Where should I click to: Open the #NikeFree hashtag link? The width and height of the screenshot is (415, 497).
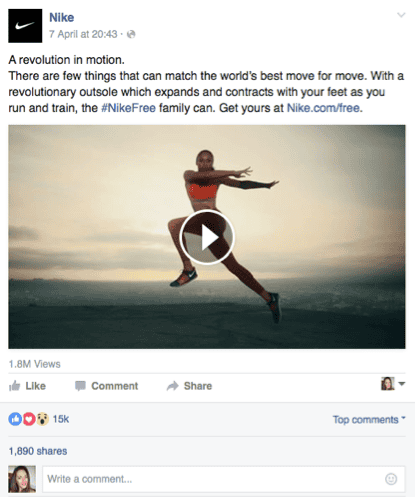pyautogui.click(x=128, y=108)
